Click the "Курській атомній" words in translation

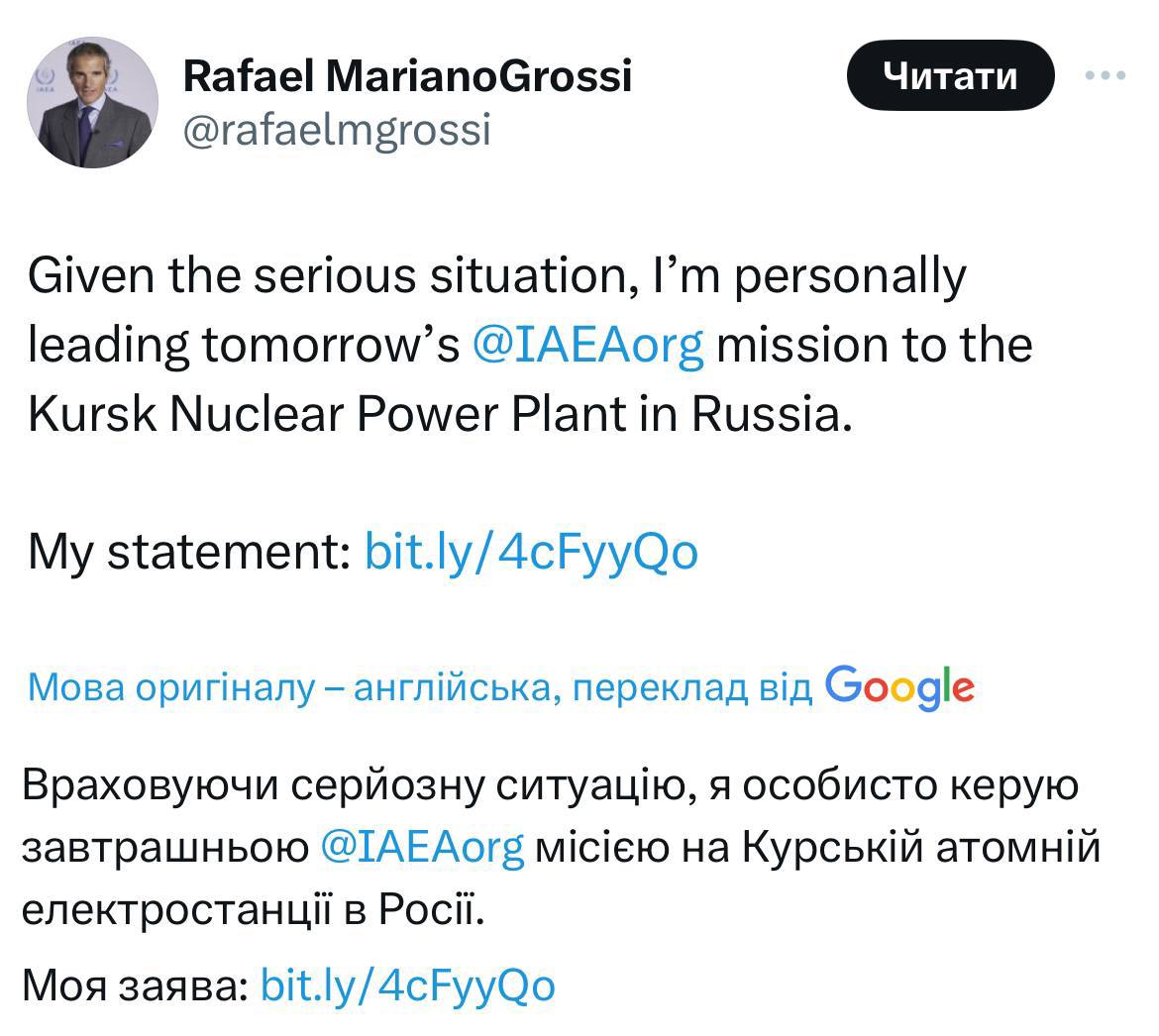pos(921,848)
